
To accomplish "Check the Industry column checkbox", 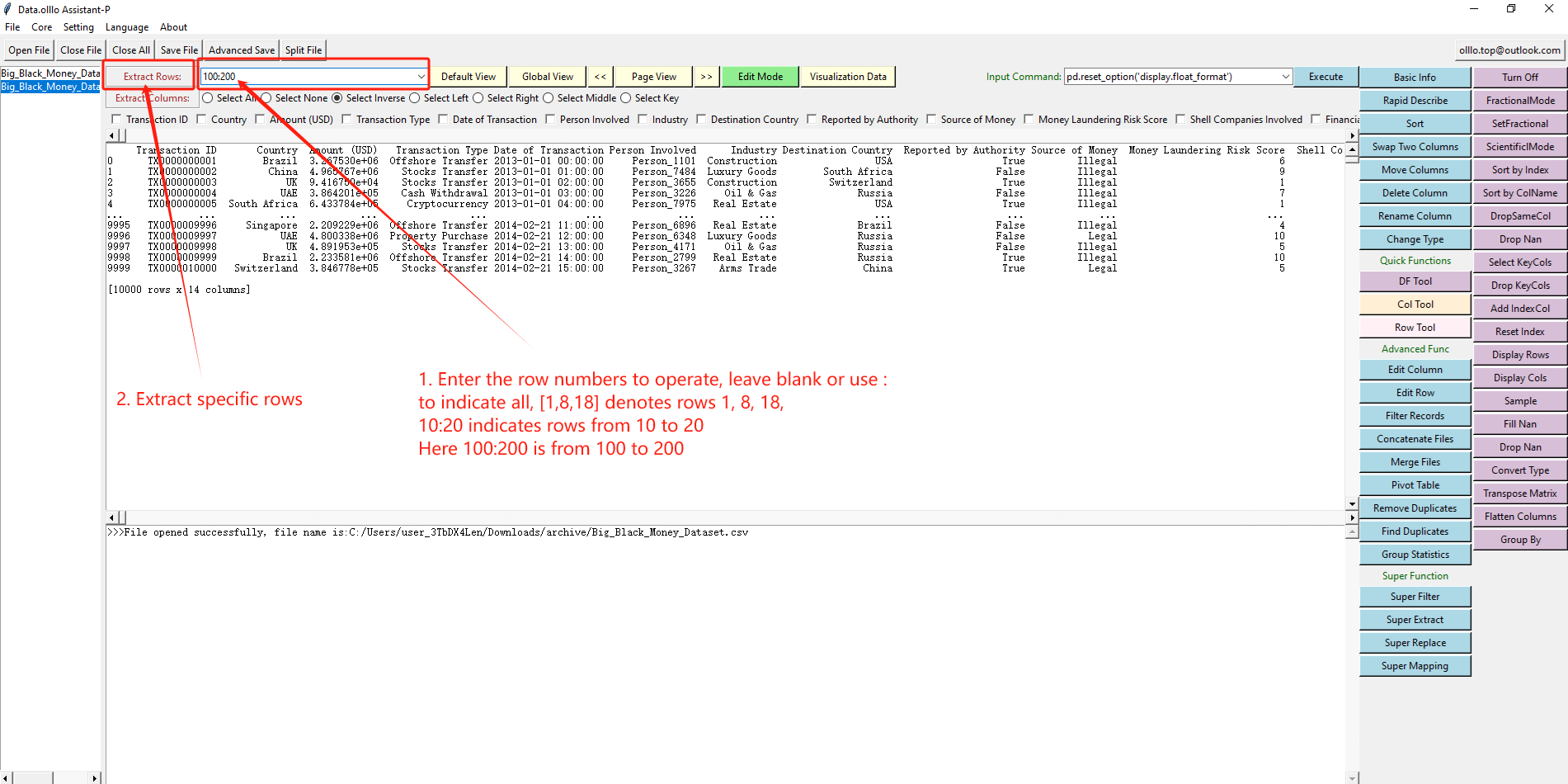I will pyautogui.click(x=643, y=120).
